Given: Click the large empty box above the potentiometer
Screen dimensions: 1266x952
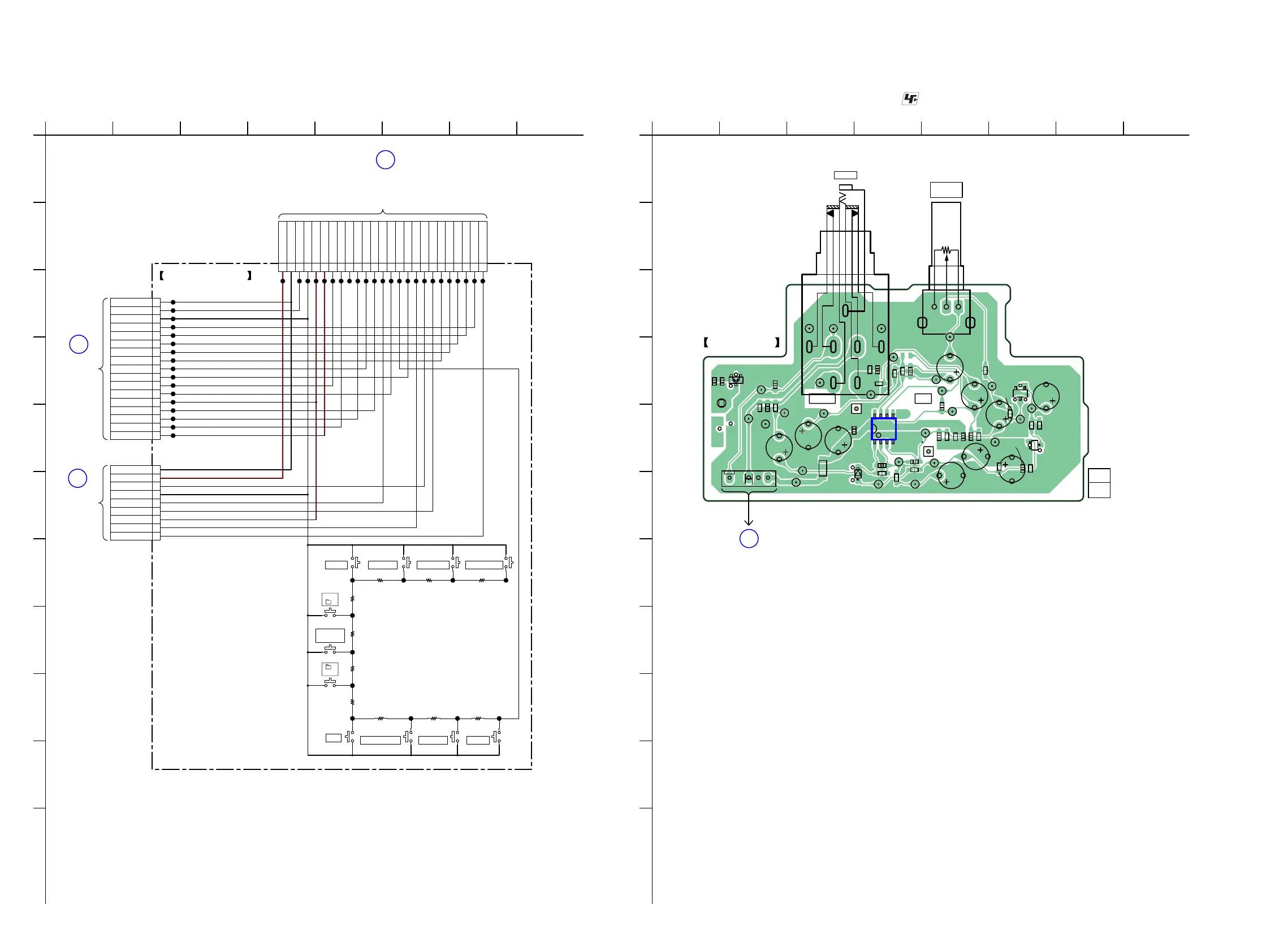Looking at the screenshot, I should (946, 190).
